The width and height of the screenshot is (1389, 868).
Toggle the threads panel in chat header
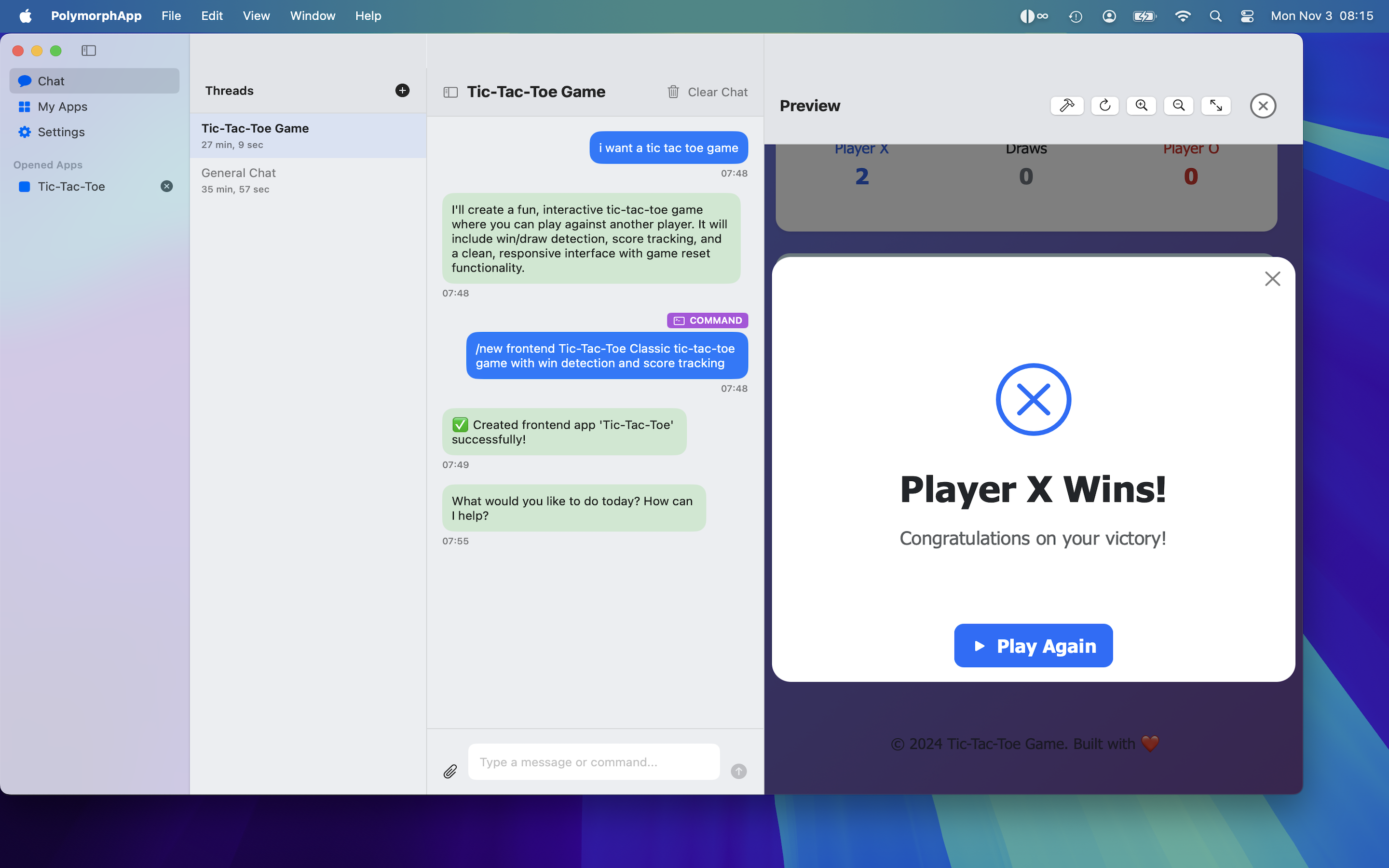point(450,93)
